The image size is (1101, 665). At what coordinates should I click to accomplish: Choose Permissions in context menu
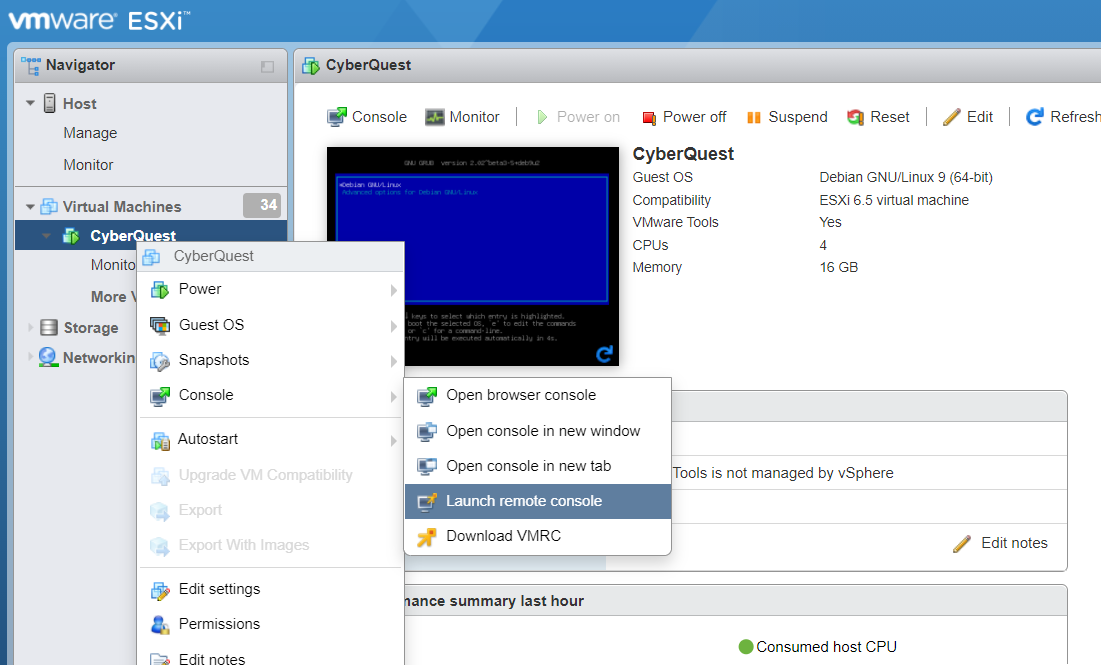point(271,624)
